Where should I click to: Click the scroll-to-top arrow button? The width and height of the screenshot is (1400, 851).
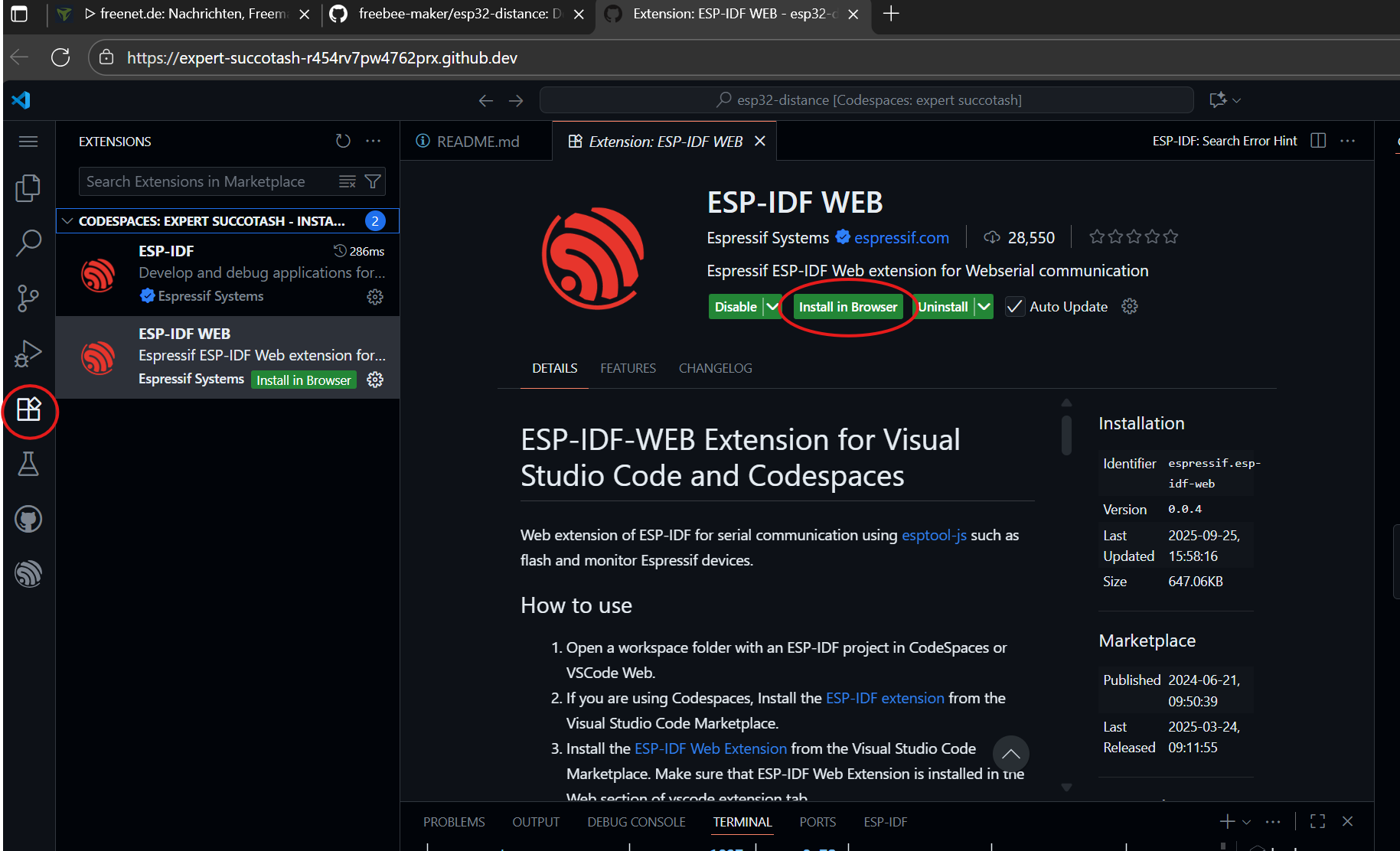click(1010, 754)
